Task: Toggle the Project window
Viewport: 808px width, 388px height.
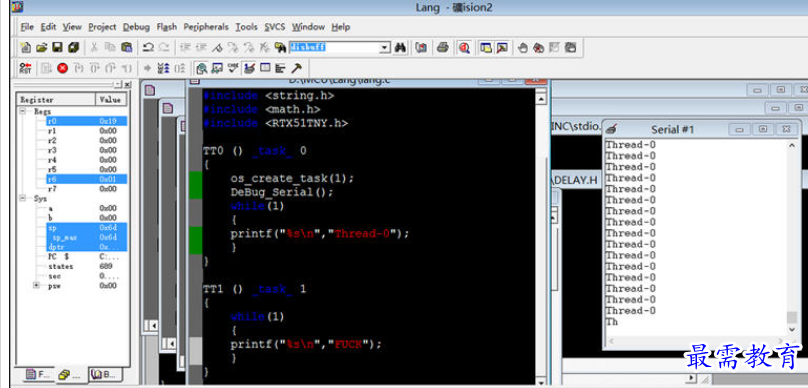Action: [486, 47]
